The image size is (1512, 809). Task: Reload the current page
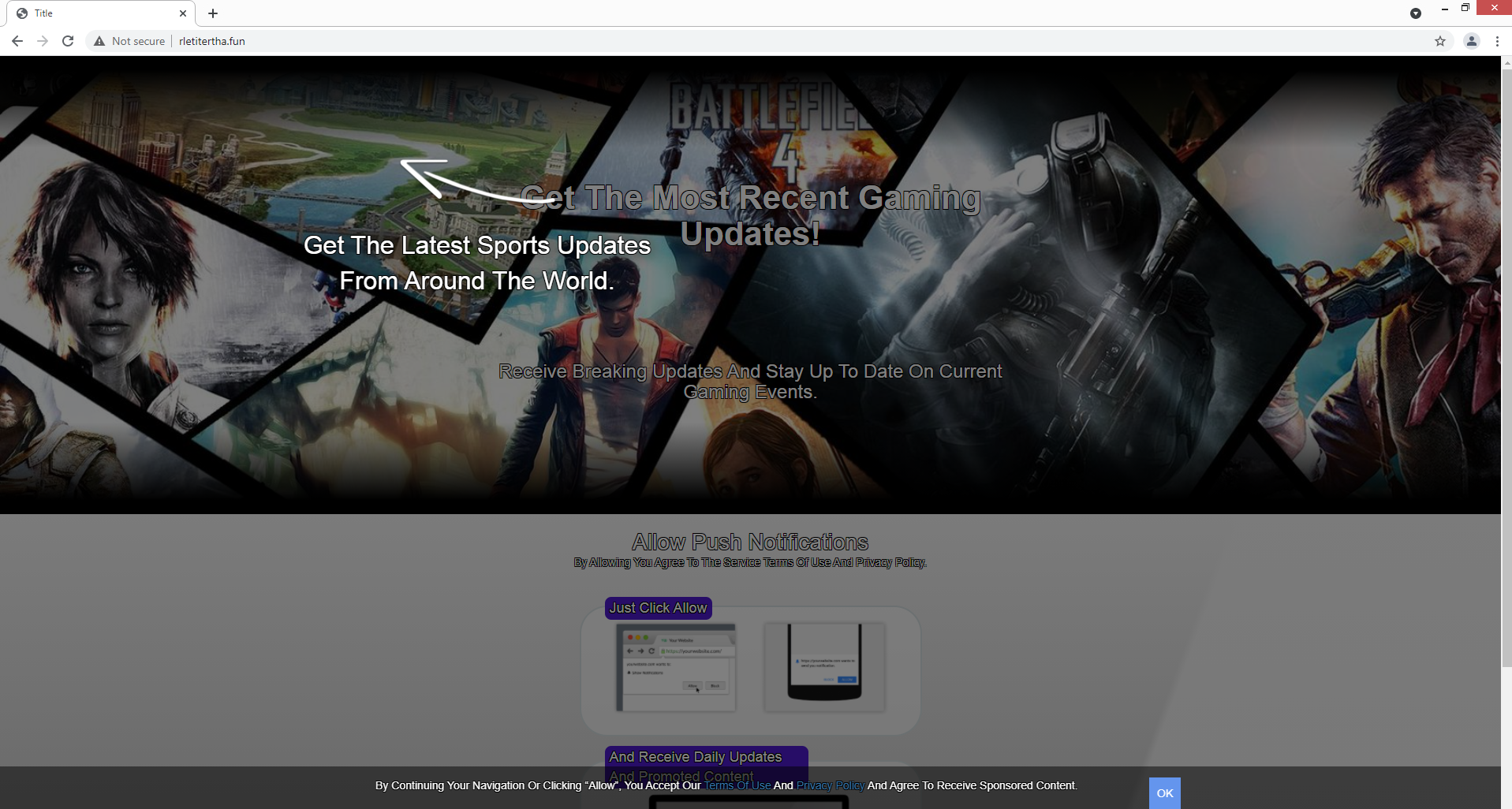[68, 41]
